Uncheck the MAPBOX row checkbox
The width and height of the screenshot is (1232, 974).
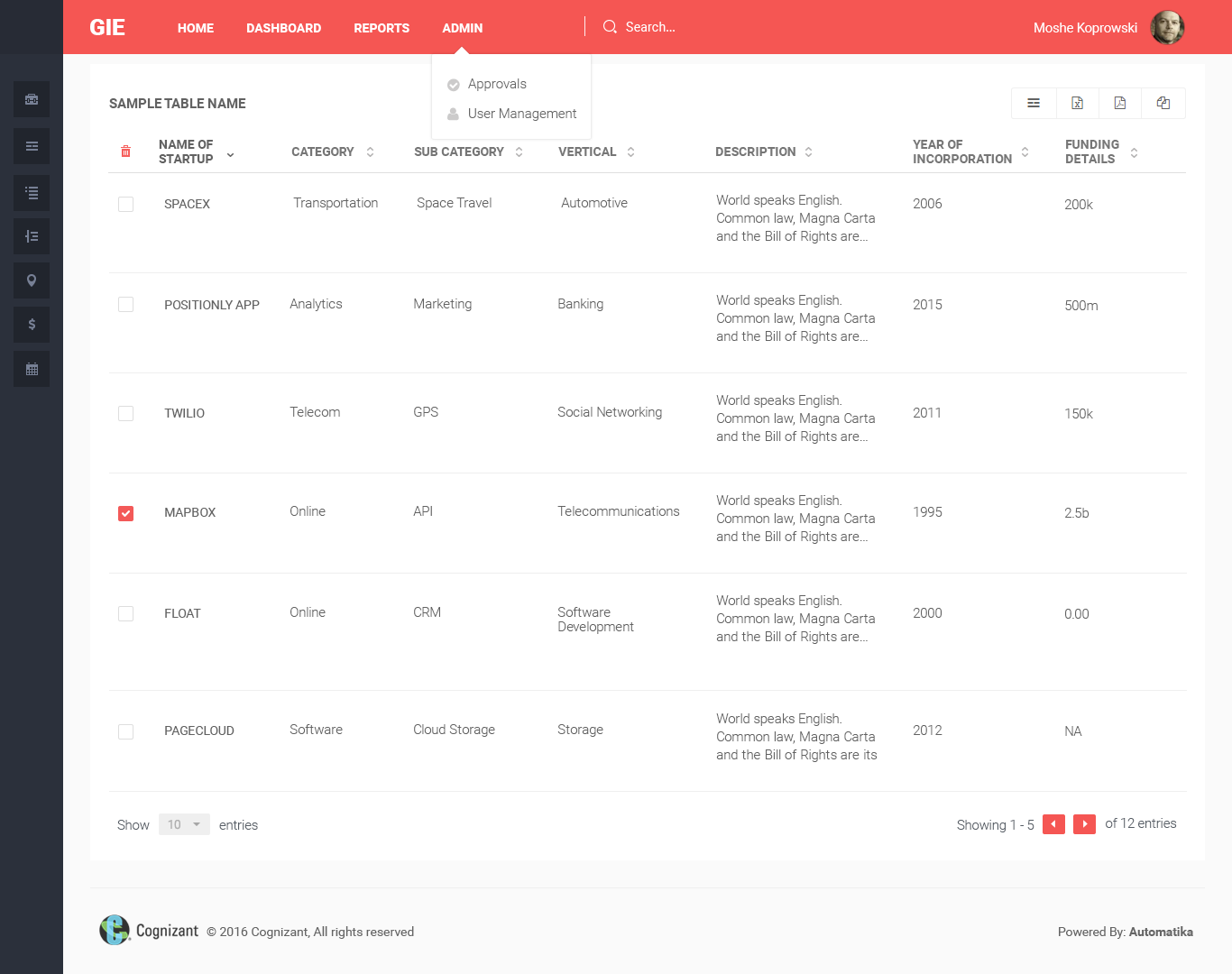pyautogui.click(x=125, y=513)
